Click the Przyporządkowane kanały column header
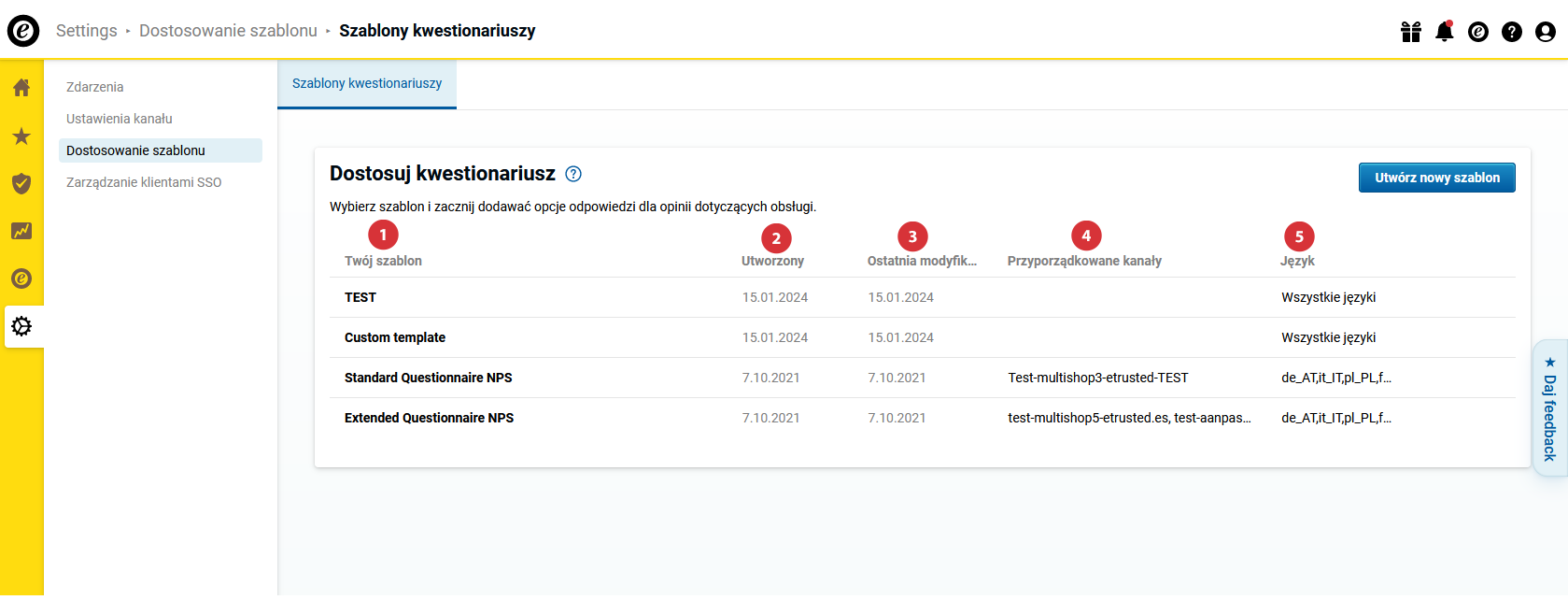Viewport: 1568px width, 600px height. pos(1084,261)
